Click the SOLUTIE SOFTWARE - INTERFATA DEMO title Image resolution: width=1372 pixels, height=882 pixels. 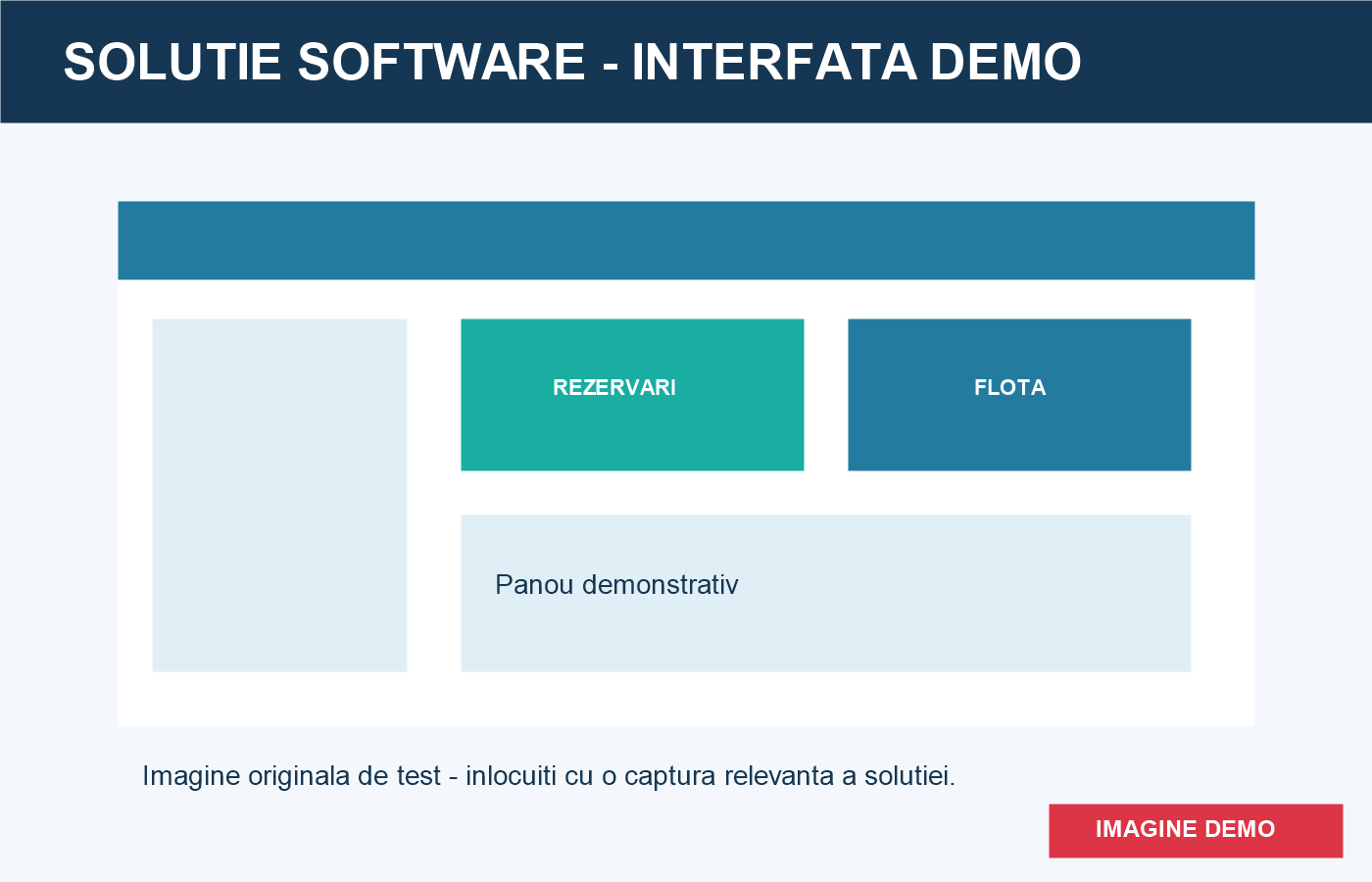click(x=572, y=62)
